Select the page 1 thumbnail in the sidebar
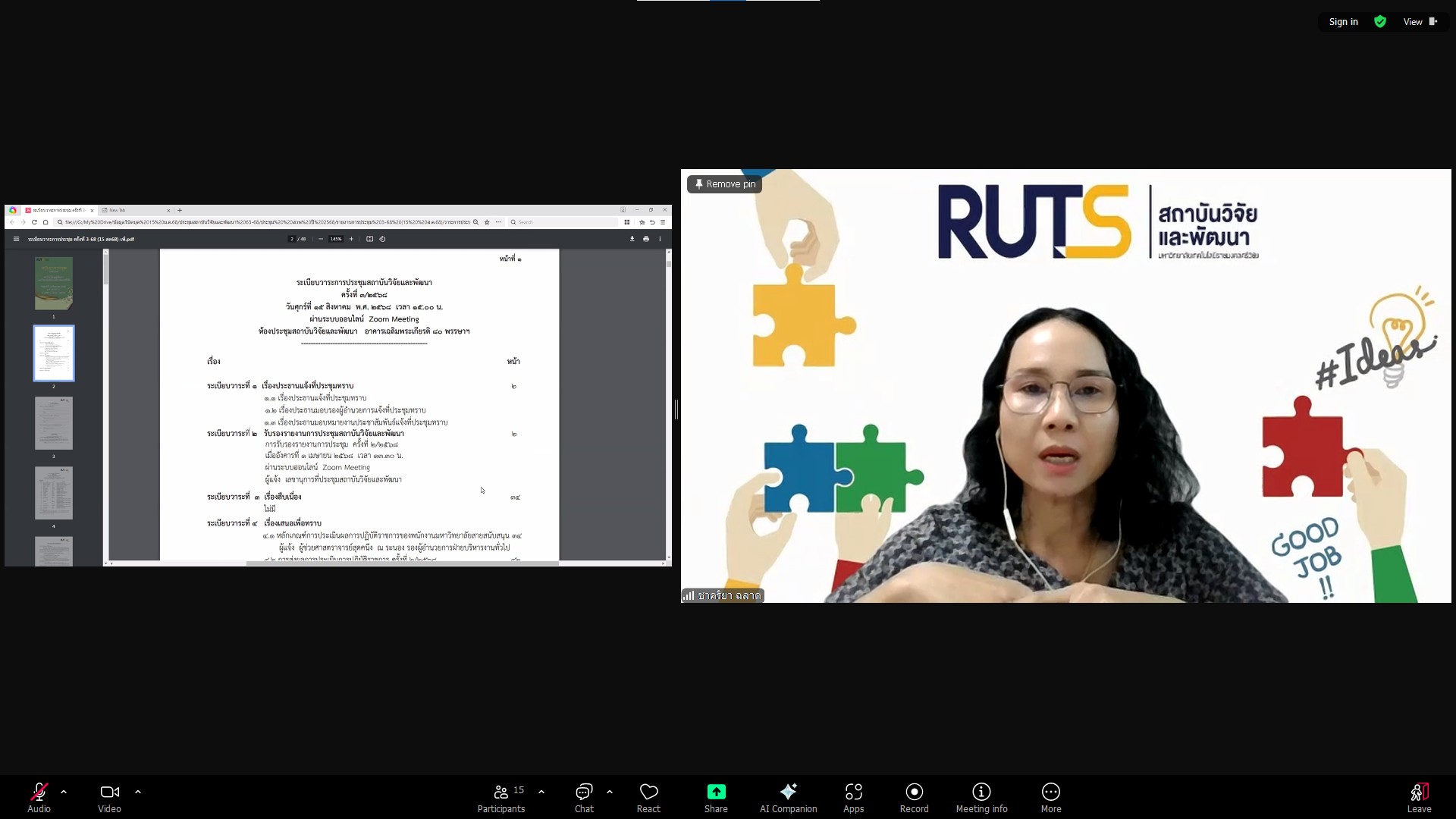 (54, 283)
